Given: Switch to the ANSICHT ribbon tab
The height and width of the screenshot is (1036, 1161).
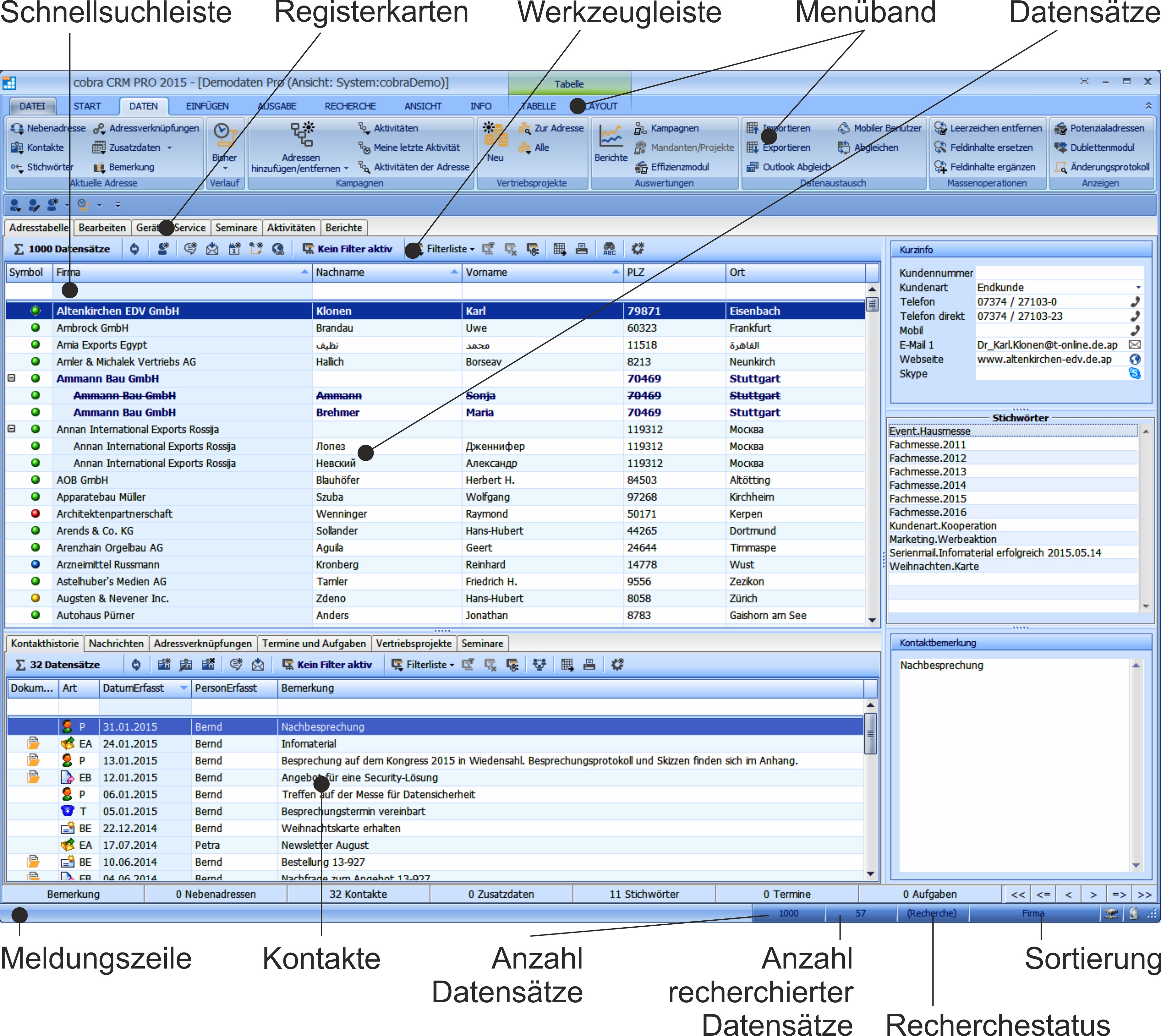Looking at the screenshot, I should pyautogui.click(x=423, y=106).
